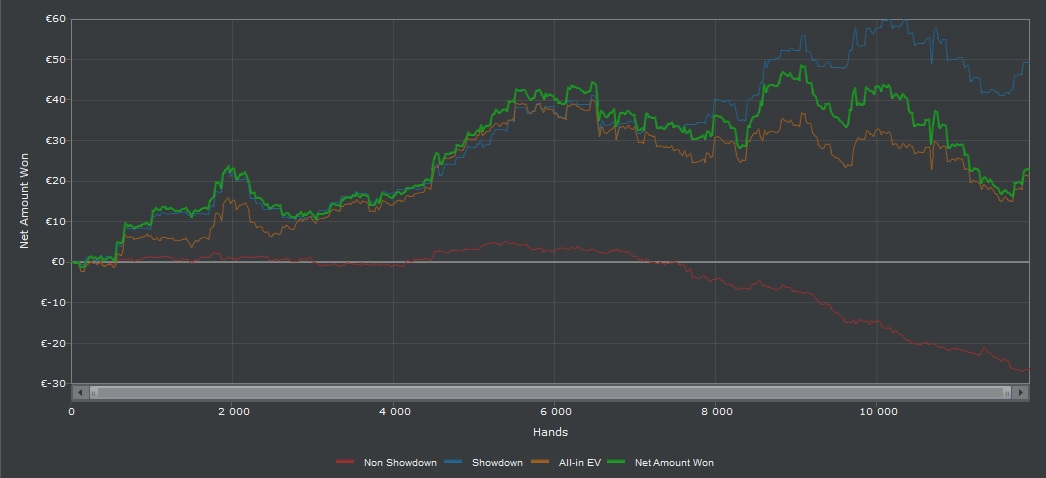1046x478 pixels.
Task: Click the vertical 'Net Amount Won' y-axis title
Action: [x=24, y=201]
